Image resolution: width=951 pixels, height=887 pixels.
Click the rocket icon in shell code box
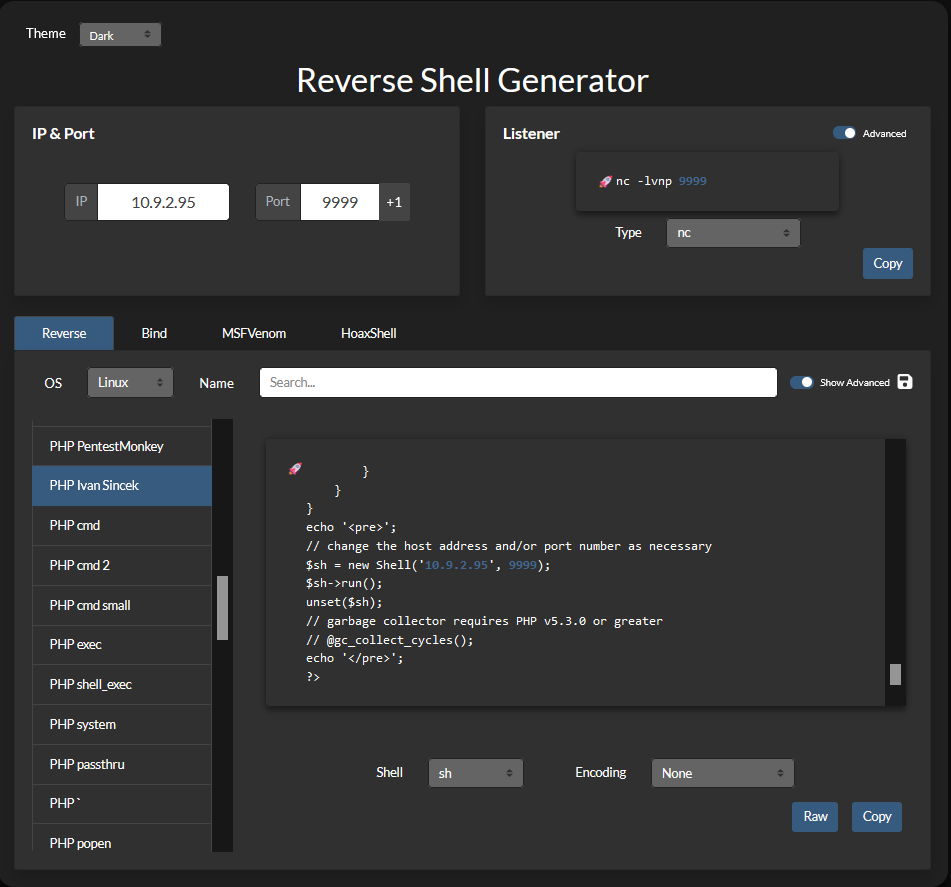(295, 468)
